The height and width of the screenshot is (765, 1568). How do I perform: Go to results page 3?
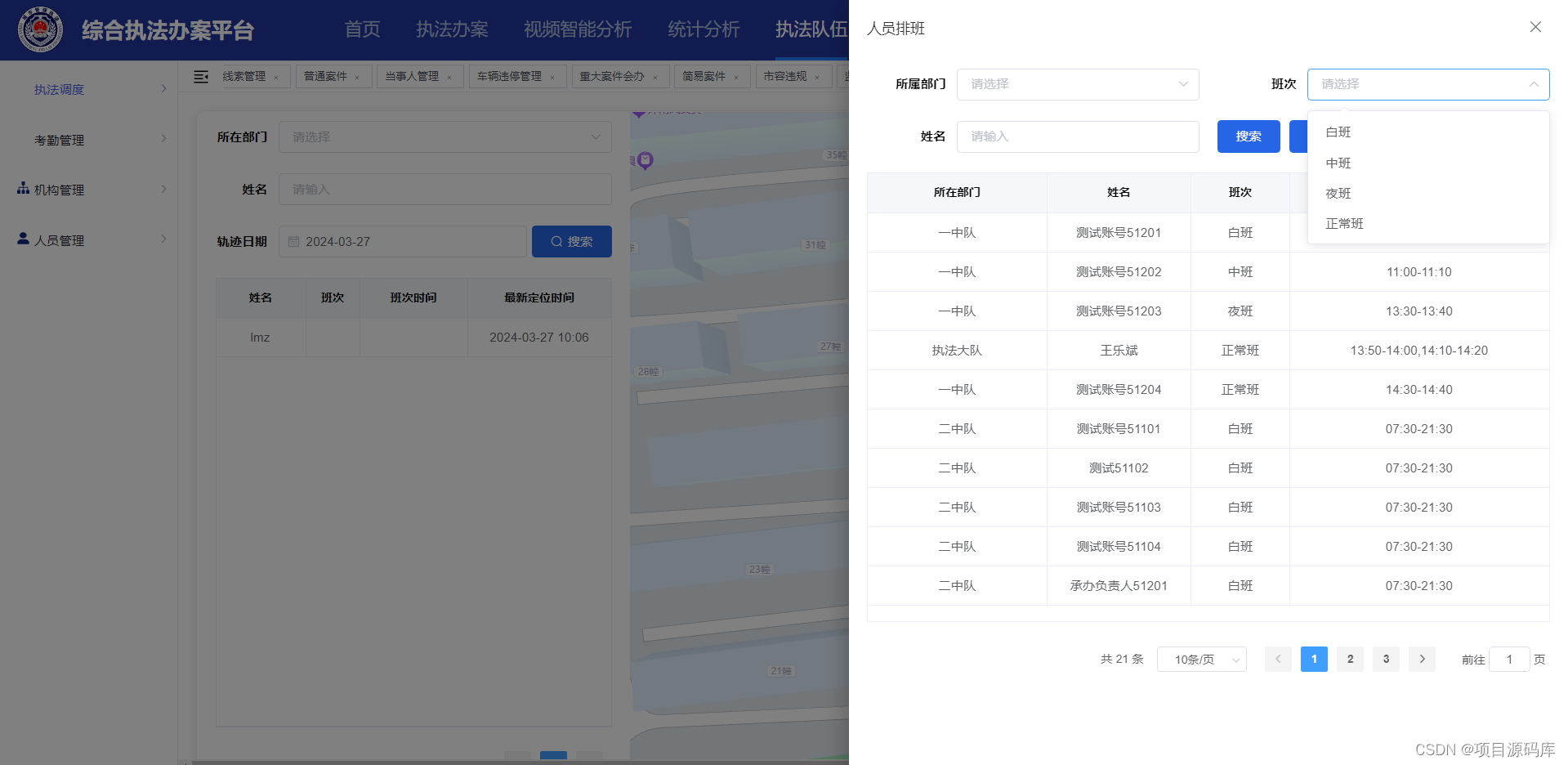[1385, 659]
